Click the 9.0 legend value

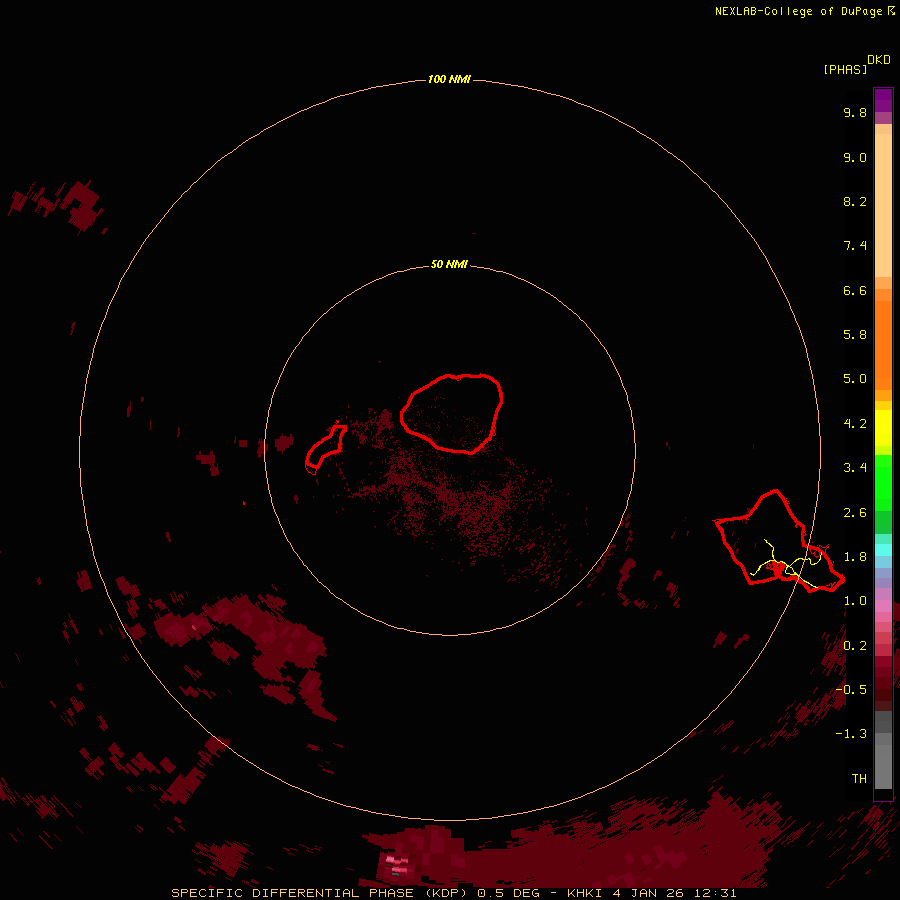[855, 157]
